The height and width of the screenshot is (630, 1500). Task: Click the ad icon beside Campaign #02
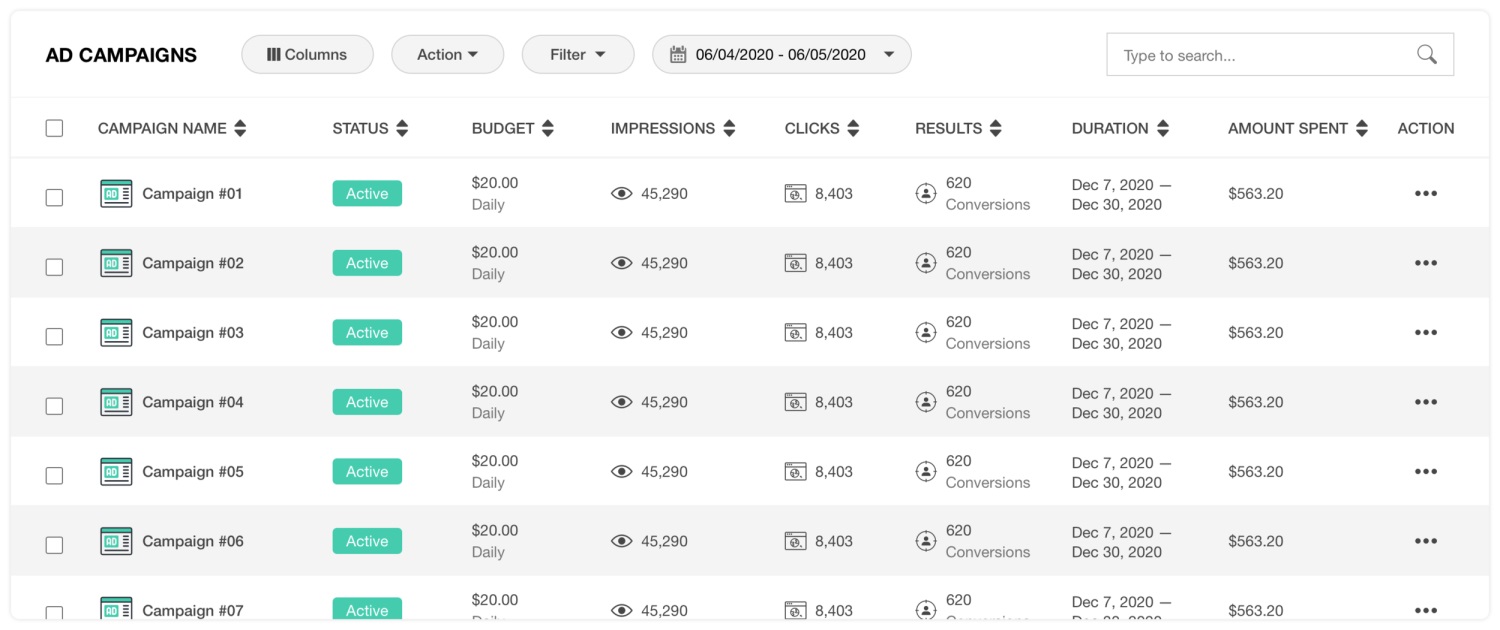(x=116, y=263)
